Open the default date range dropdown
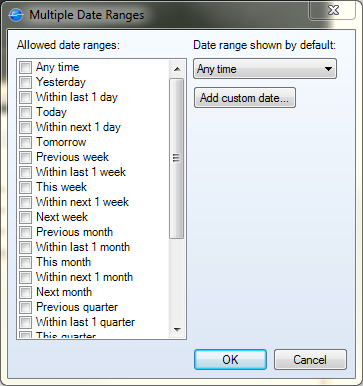Screen dimensions: 363x386 point(265,69)
